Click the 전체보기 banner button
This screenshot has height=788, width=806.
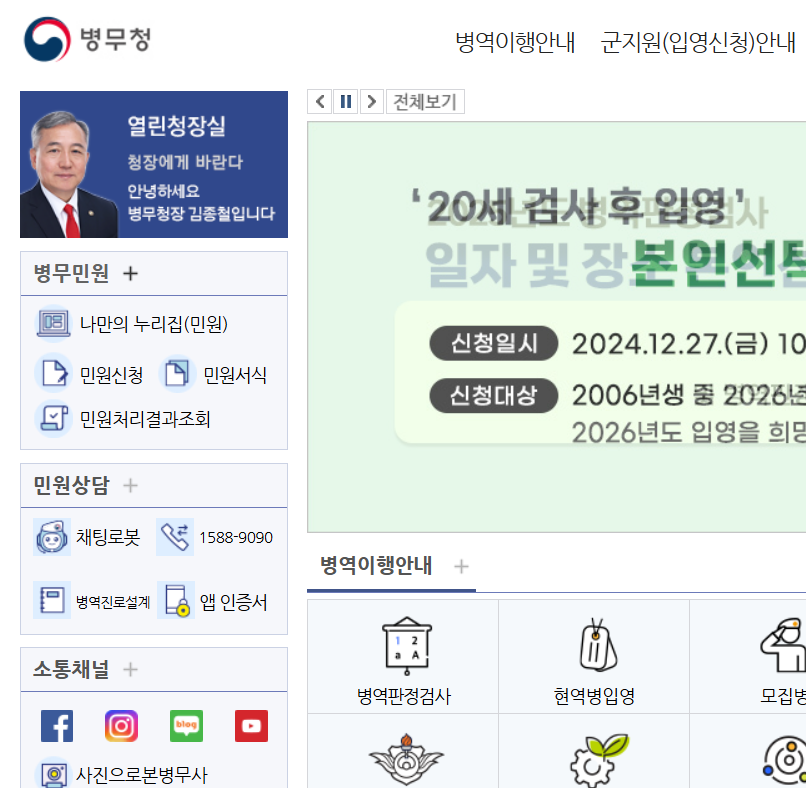point(425,101)
